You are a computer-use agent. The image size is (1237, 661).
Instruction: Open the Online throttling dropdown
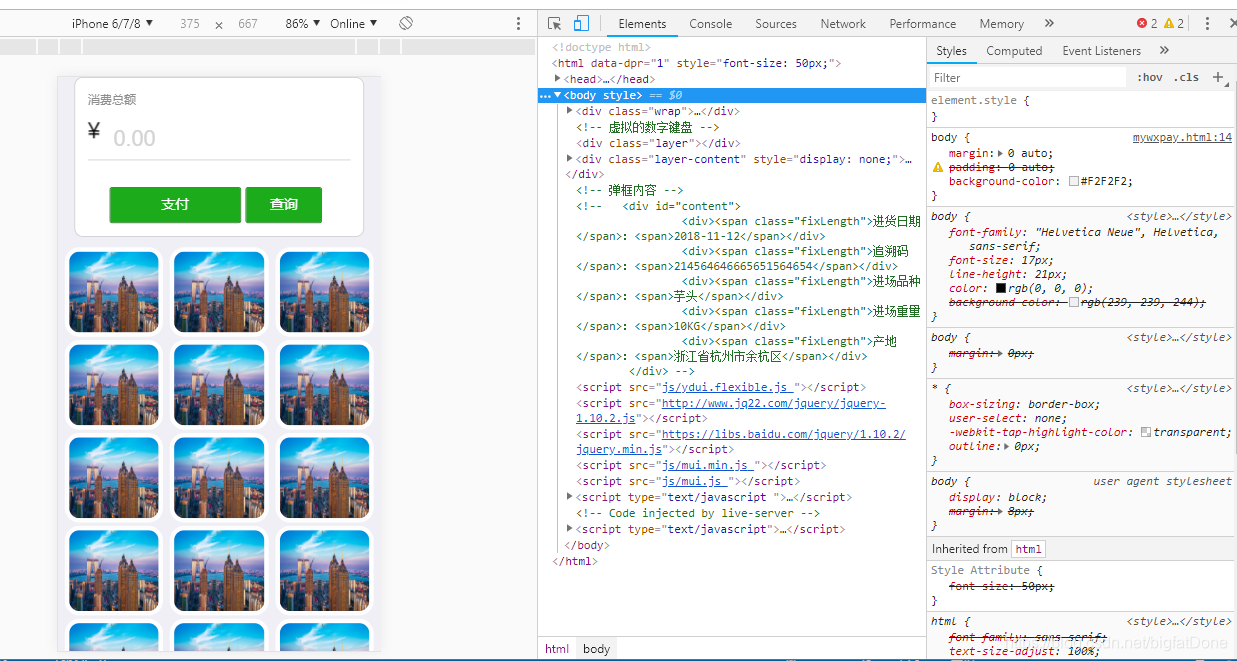[x=354, y=23]
